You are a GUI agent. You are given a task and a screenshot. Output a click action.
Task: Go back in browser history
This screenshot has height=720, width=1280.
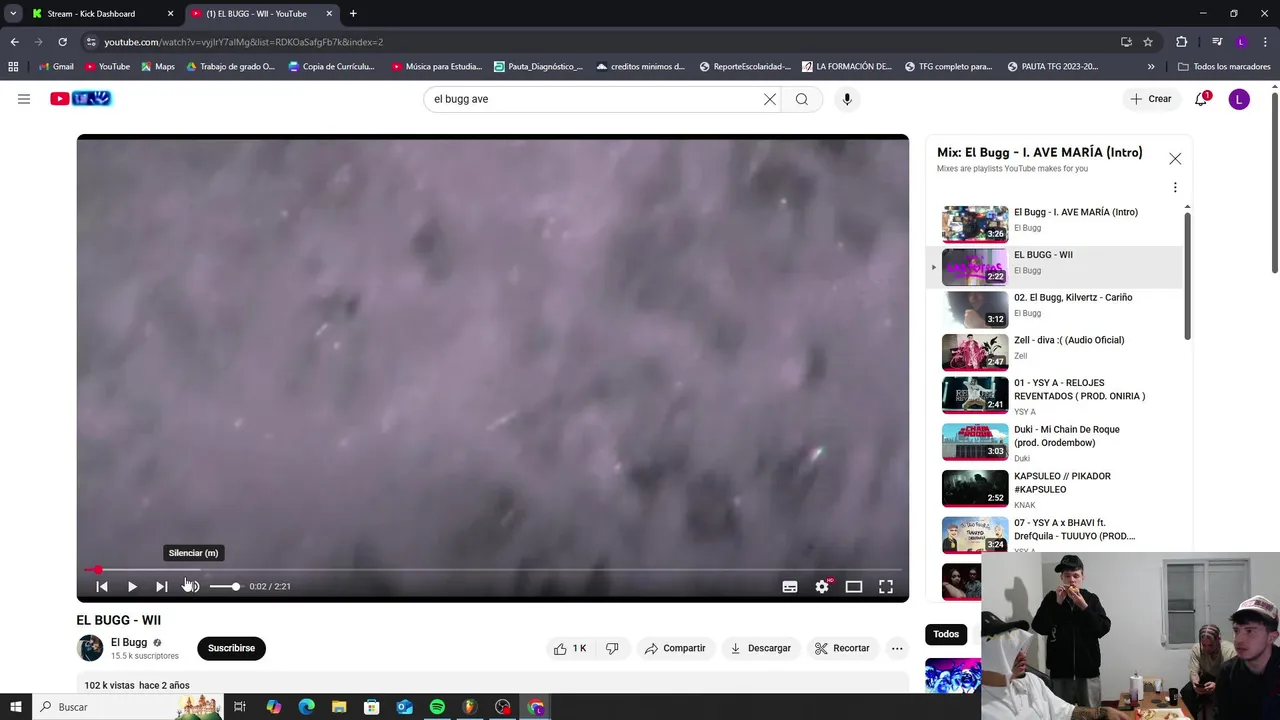click(x=14, y=42)
